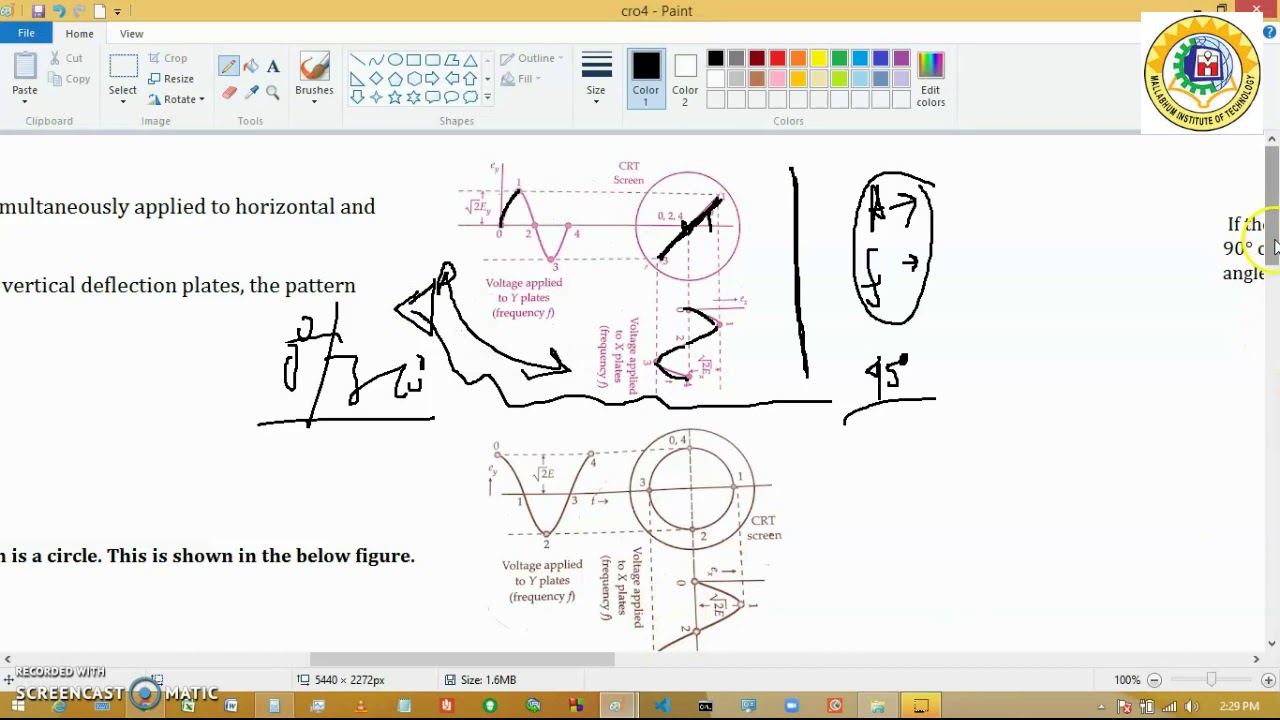
Task: Click the Windows Start button
Action: point(18,706)
